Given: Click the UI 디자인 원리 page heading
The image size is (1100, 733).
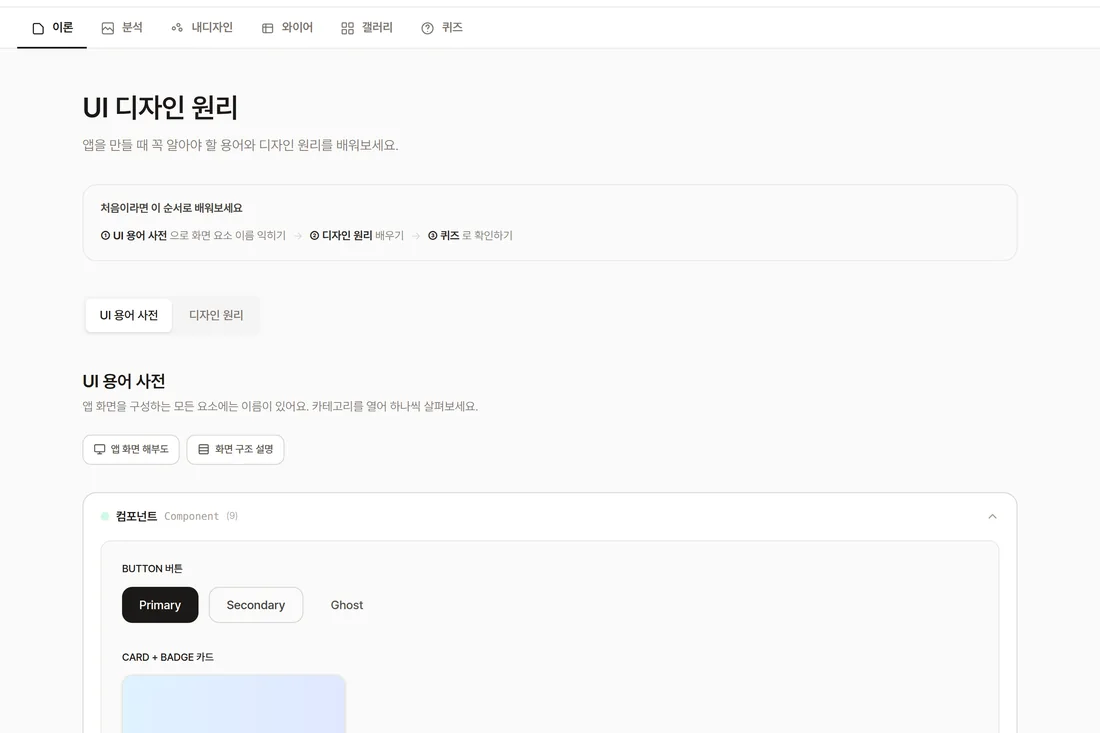Looking at the screenshot, I should pos(161,108).
